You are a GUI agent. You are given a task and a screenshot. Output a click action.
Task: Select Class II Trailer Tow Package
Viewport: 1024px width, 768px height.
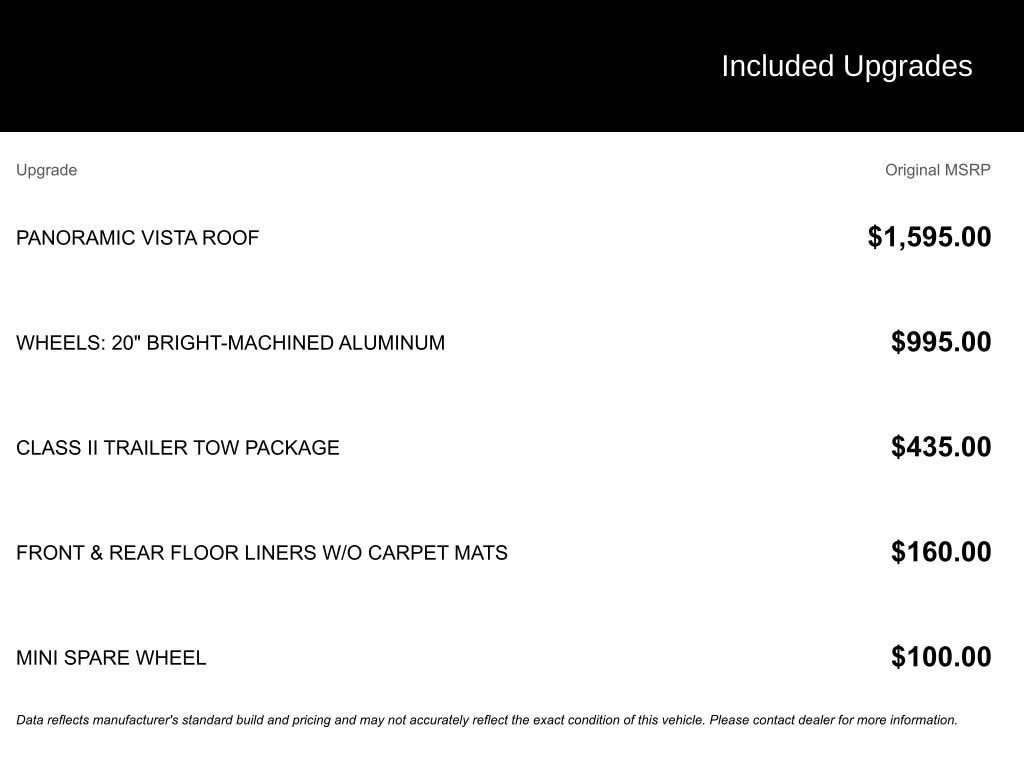coord(178,448)
